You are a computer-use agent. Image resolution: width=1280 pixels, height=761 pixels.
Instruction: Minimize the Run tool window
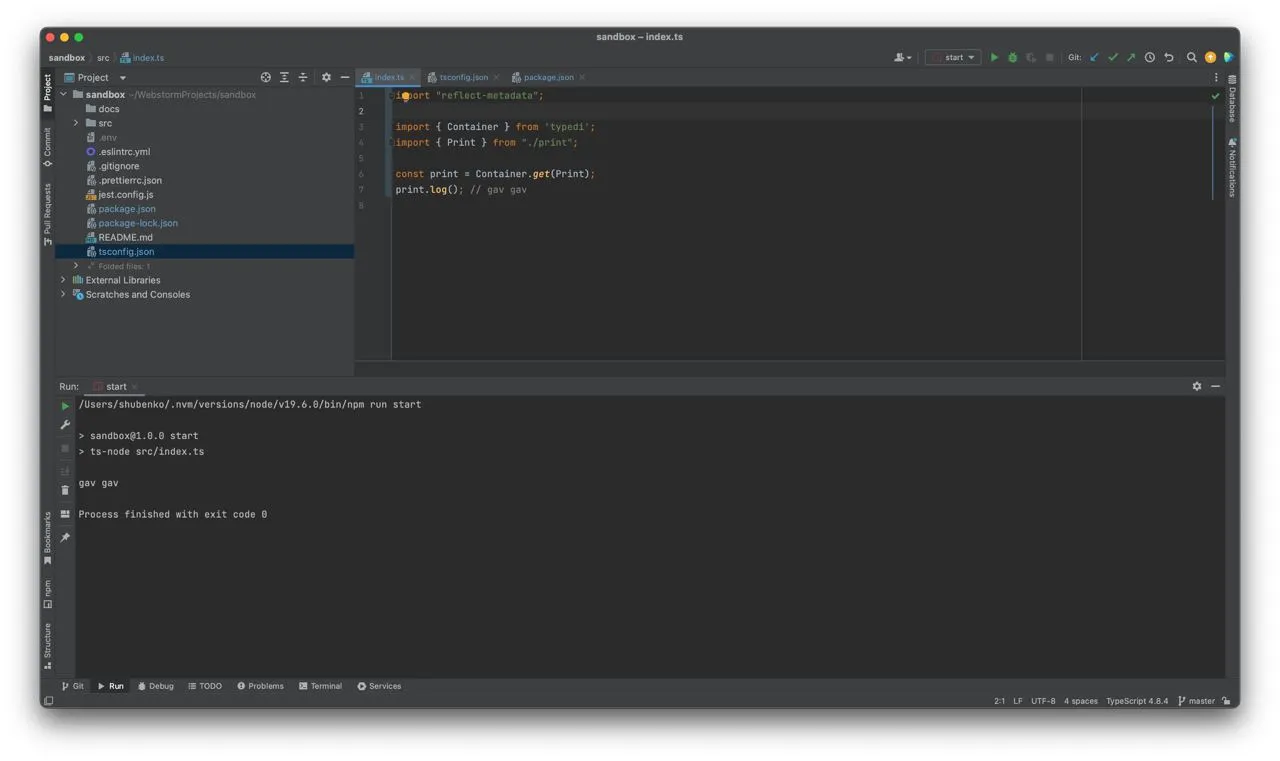[1216, 386]
